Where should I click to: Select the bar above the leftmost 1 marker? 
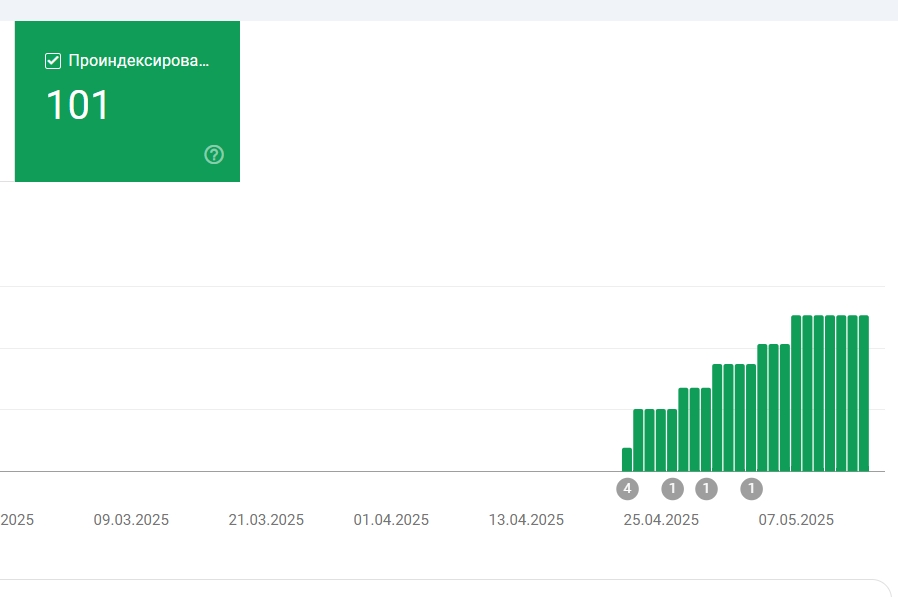pyautogui.click(x=672, y=440)
